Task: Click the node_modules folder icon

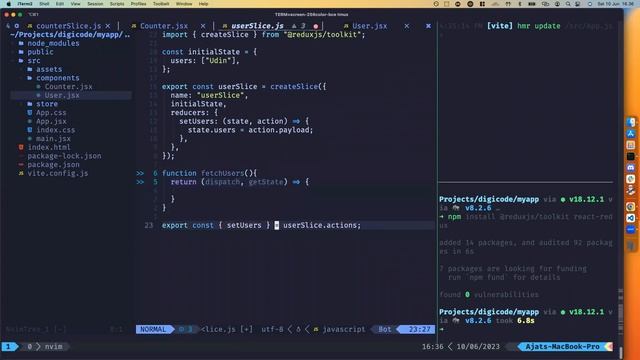Action: (x=21, y=43)
